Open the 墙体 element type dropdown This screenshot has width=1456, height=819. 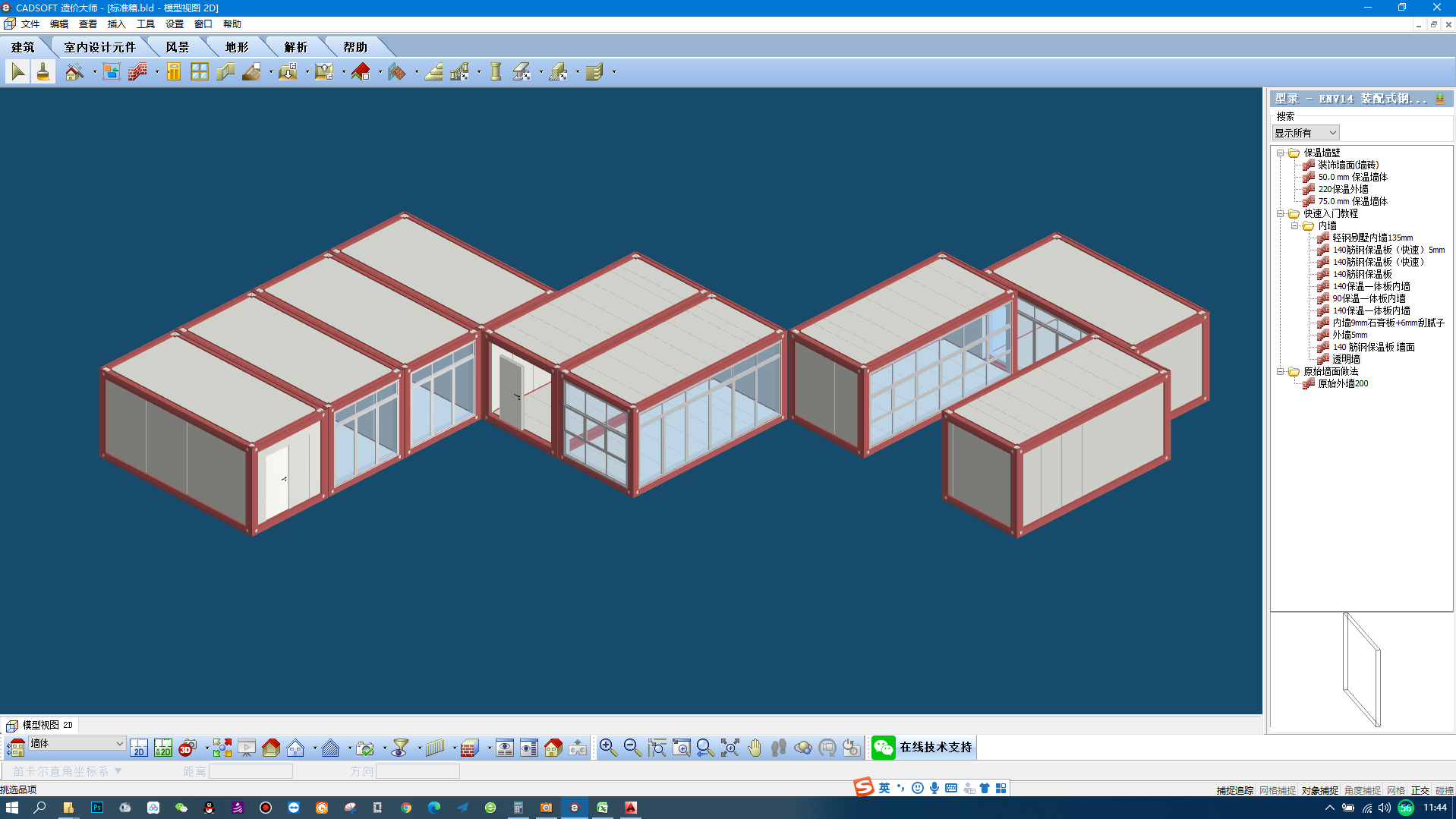point(77,744)
